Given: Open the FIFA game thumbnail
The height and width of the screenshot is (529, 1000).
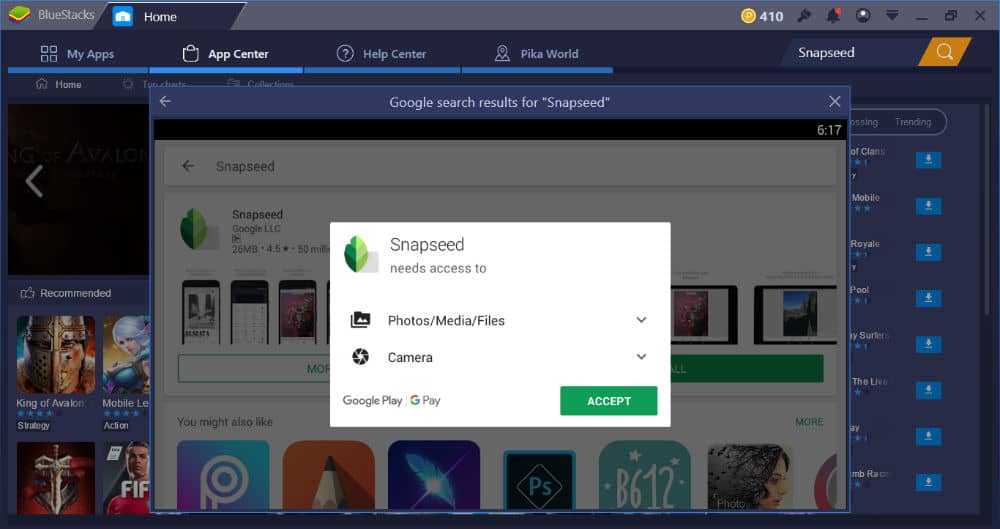Looking at the screenshot, I should point(126,479).
